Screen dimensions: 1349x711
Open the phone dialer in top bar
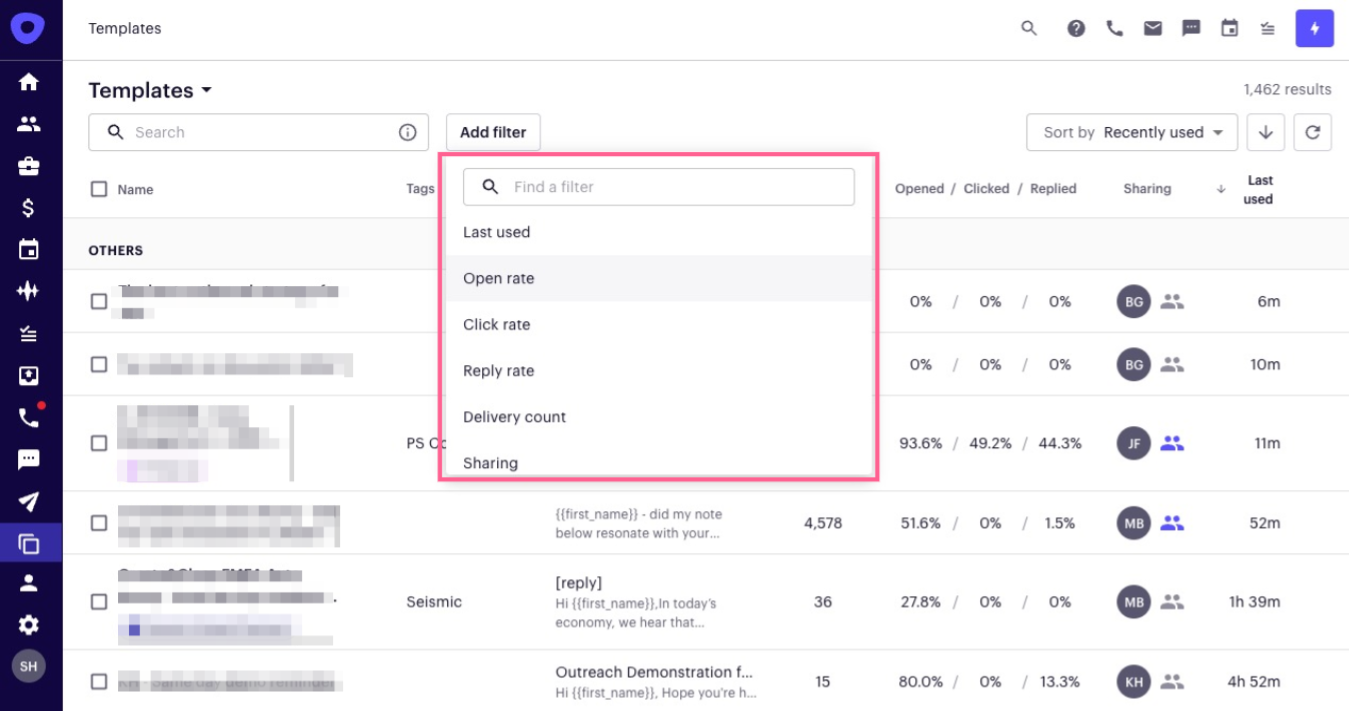point(1115,28)
